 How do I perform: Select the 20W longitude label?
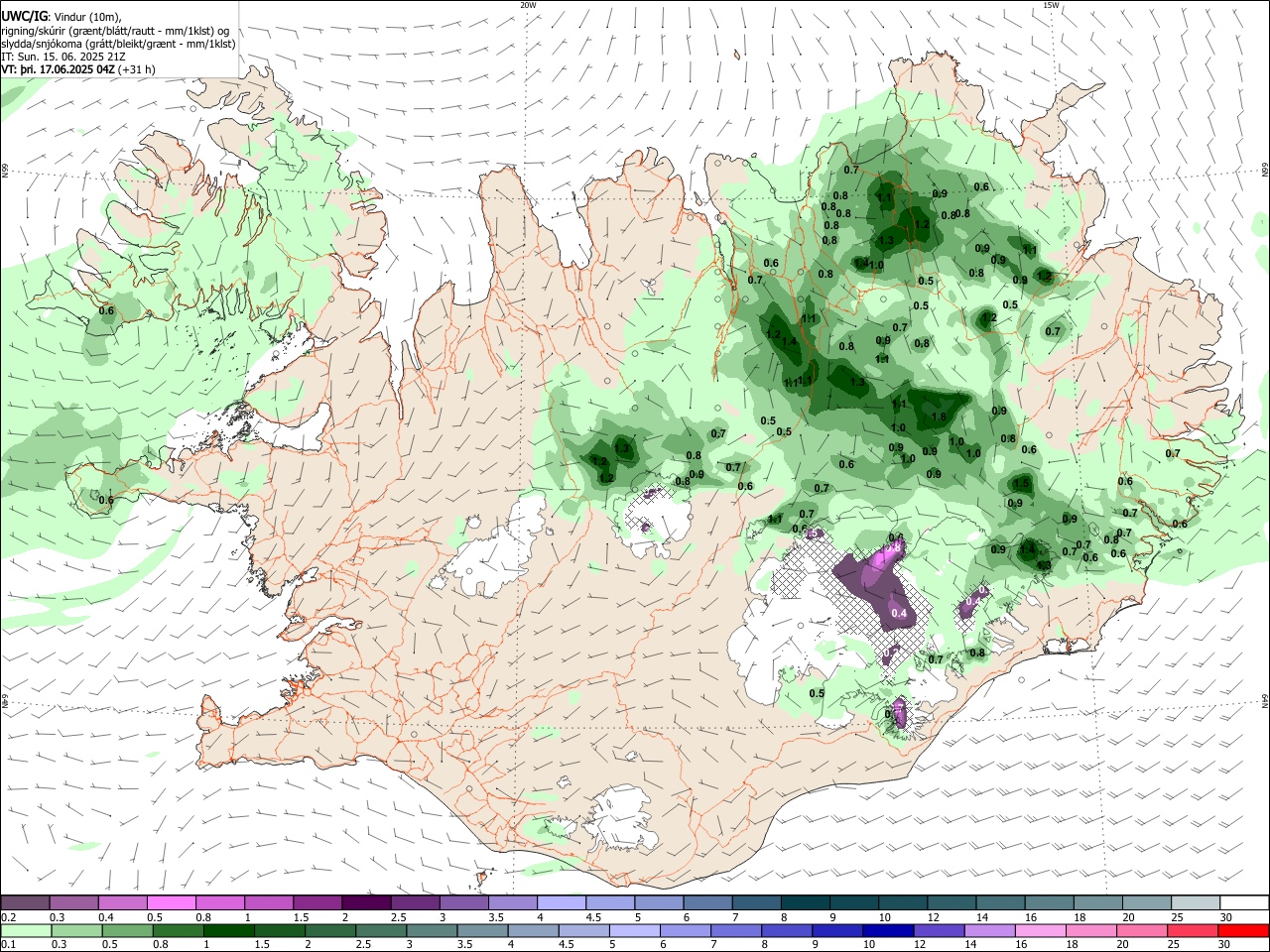[528, 5]
